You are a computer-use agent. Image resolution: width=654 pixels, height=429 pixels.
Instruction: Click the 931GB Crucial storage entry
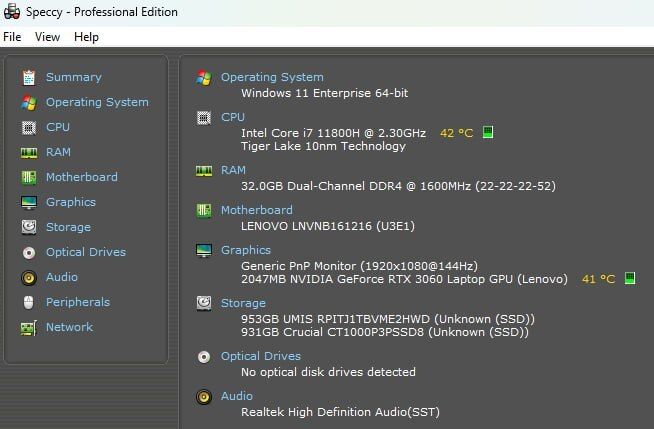385,332
